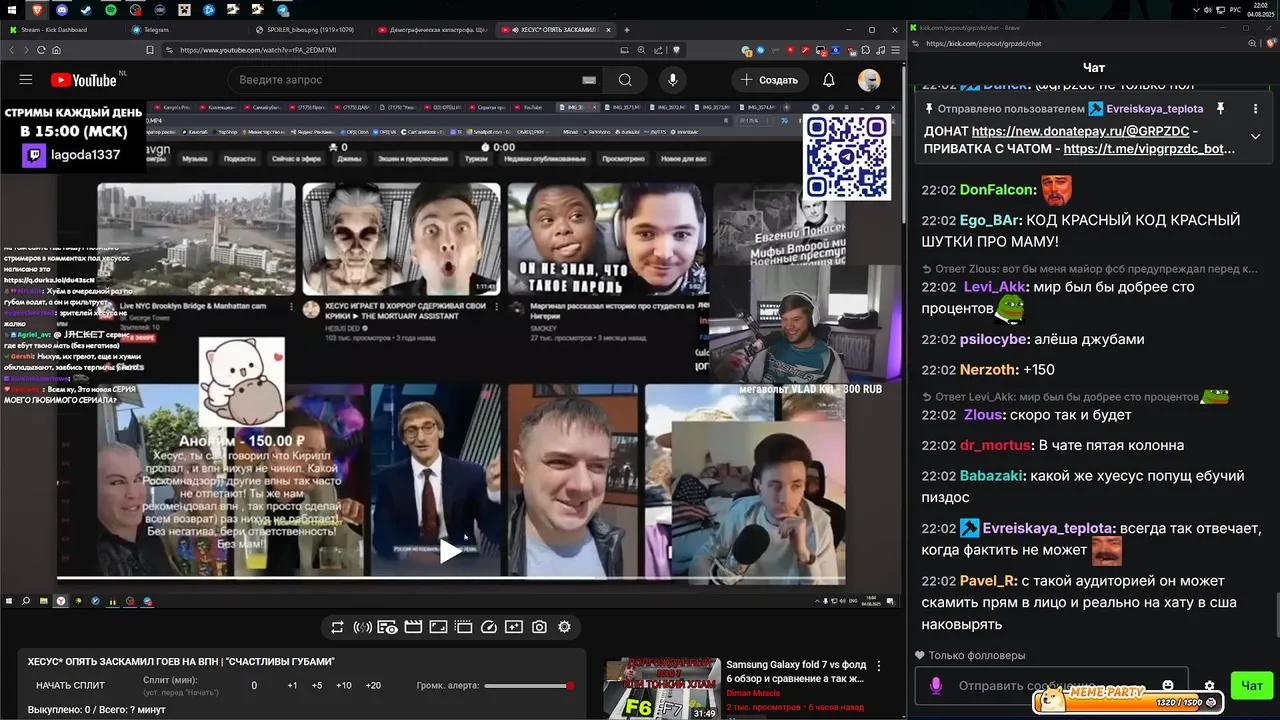The image size is (1280, 720).
Task: Open the donatepay link in pinned message
Action: tap(1081, 131)
